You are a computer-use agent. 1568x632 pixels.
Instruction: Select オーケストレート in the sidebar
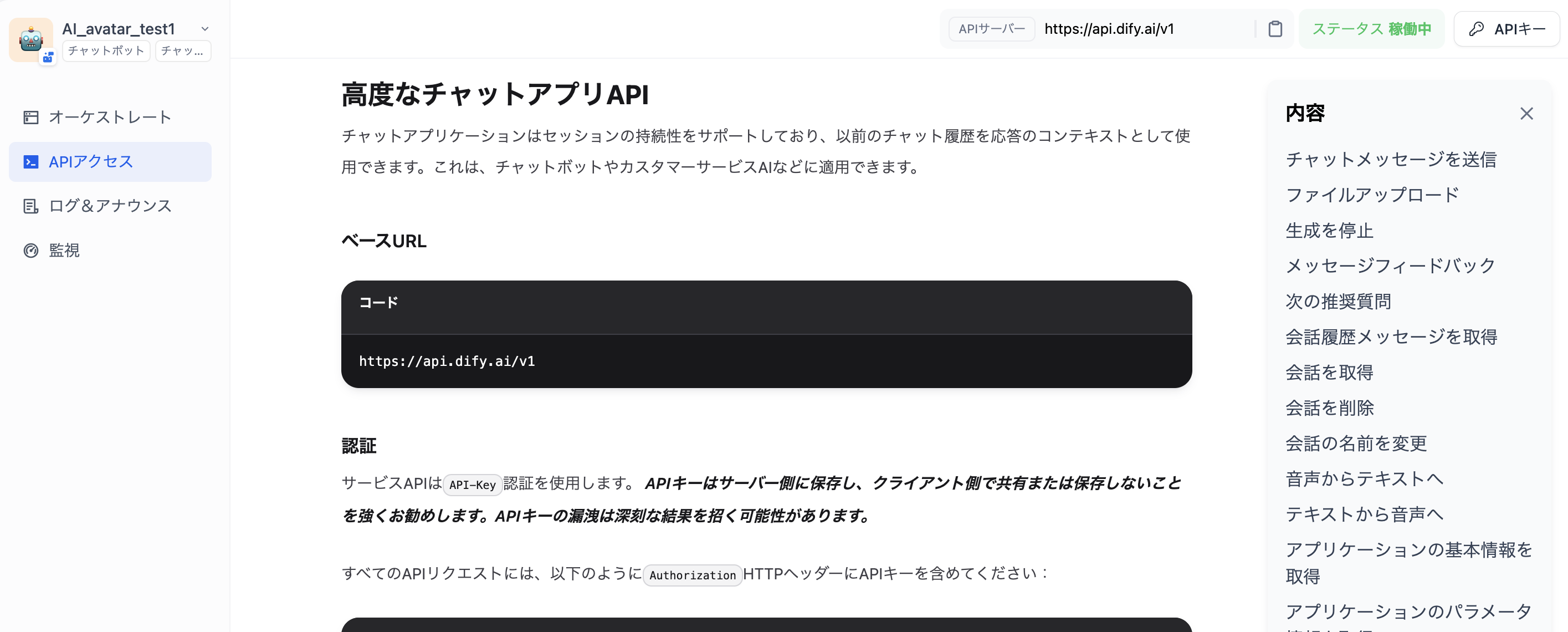[x=110, y=117]
